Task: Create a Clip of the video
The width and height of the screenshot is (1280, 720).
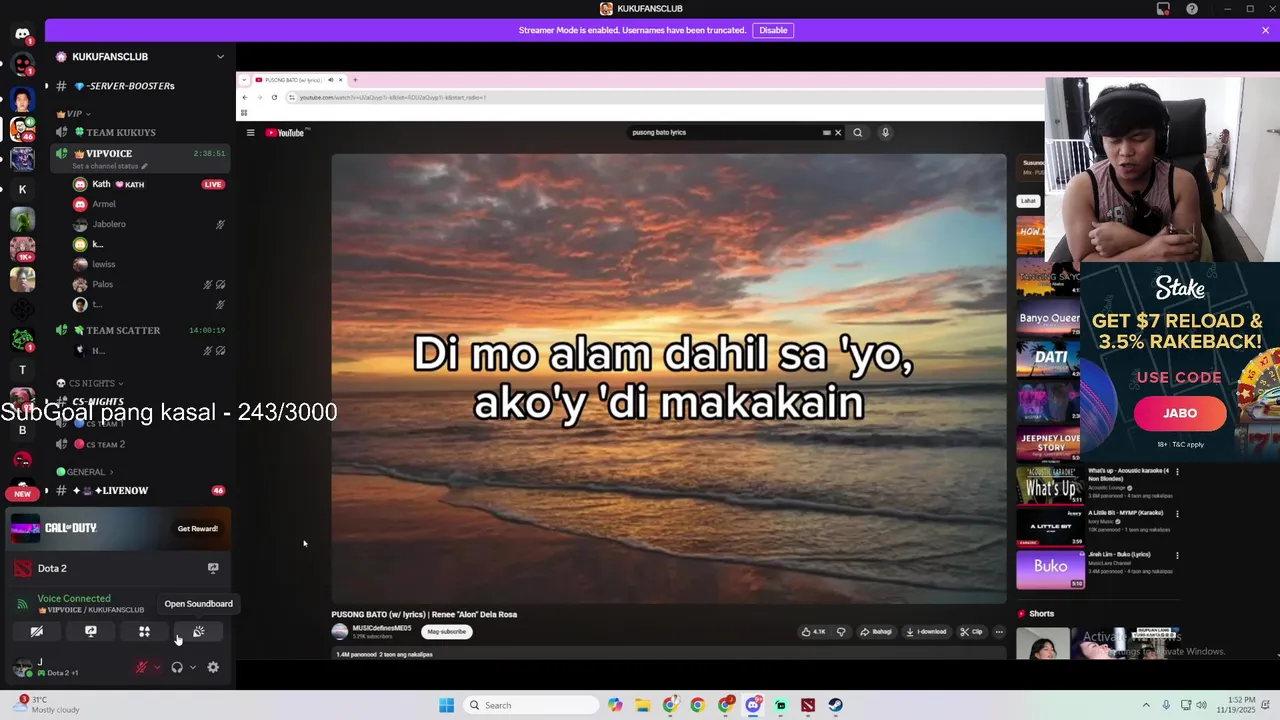Action: pos(972,632)
